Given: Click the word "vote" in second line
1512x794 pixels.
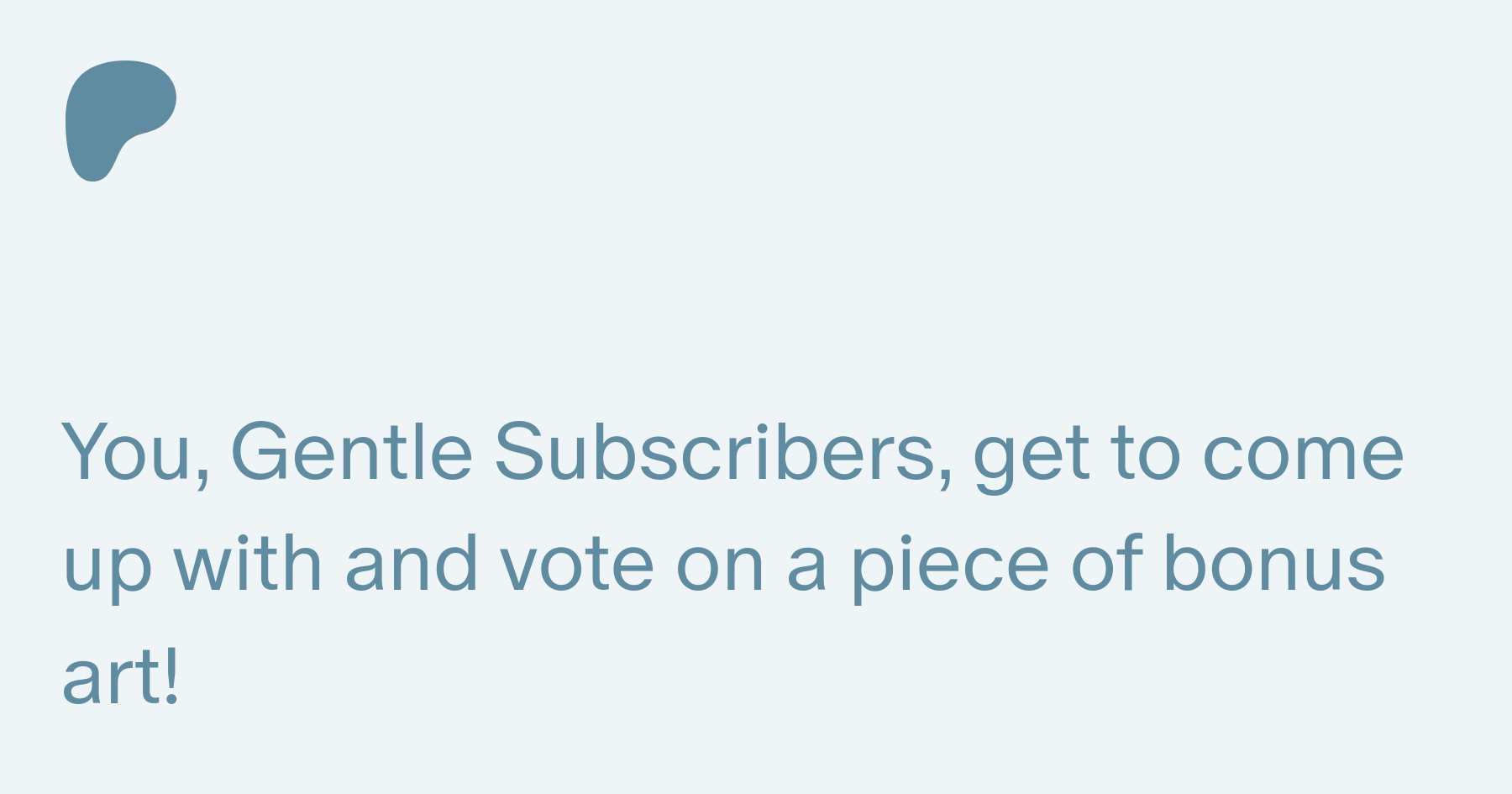Looking at the screenshot, I should click(576, 564).
